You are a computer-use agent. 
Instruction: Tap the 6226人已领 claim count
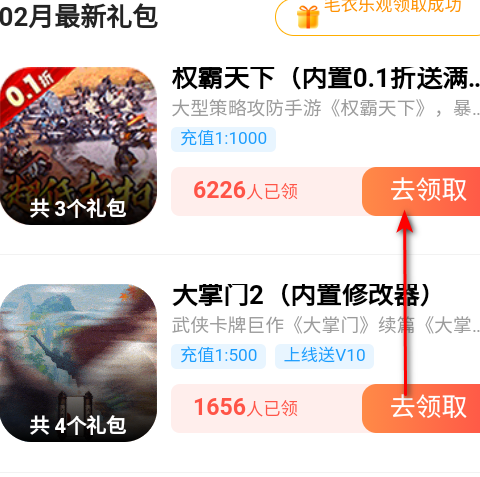[245, 191]
